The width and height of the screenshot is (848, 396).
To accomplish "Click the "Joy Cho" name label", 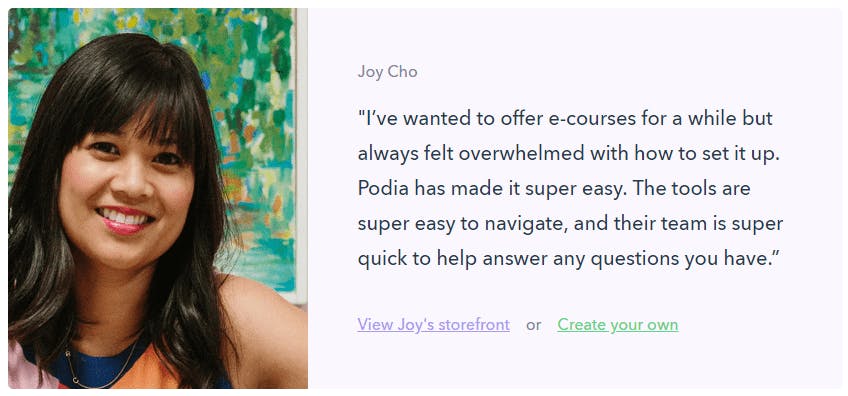I will click(387, 72).
